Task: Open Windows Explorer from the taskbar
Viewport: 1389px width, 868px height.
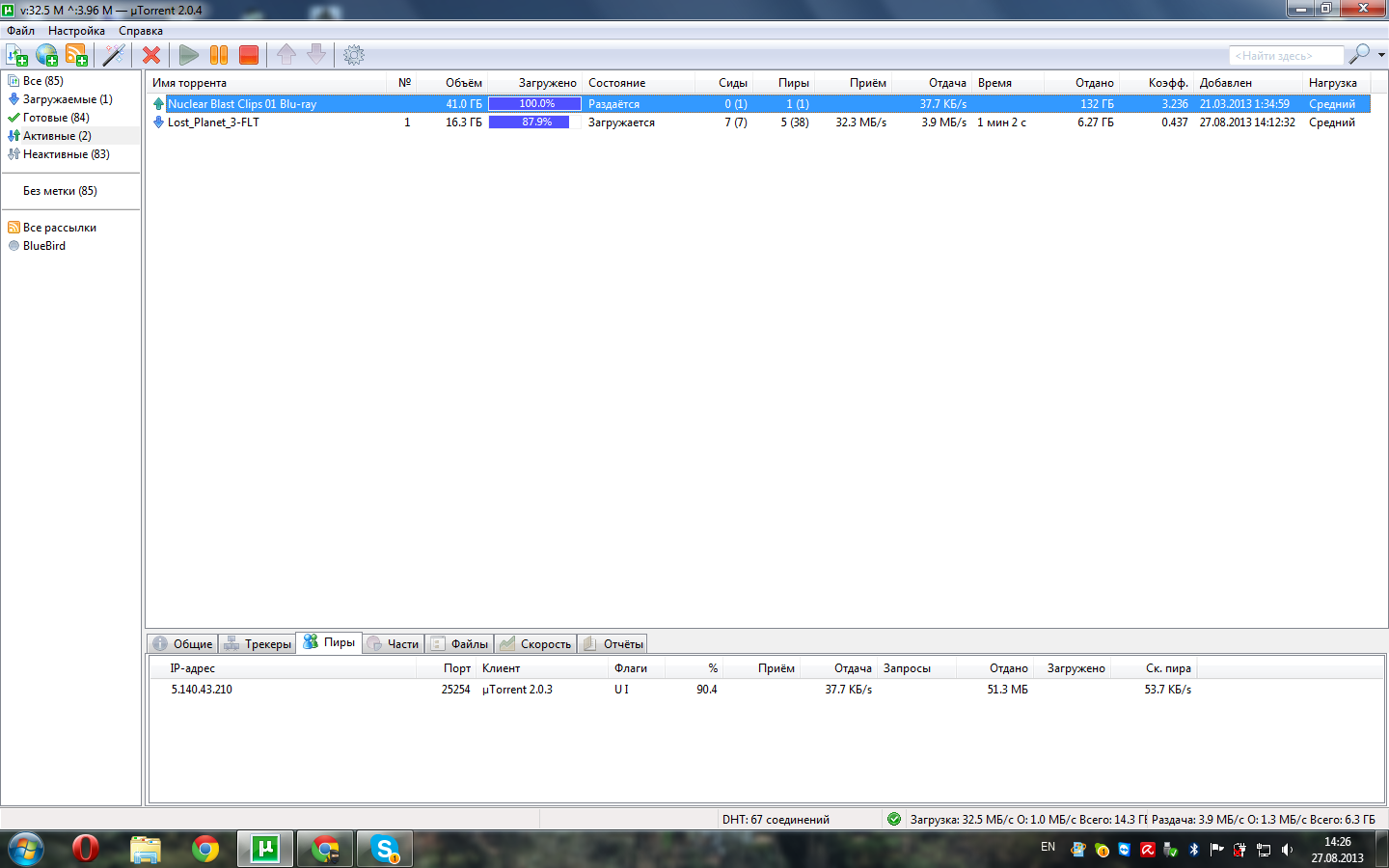Action: click(x=146, y=849)
